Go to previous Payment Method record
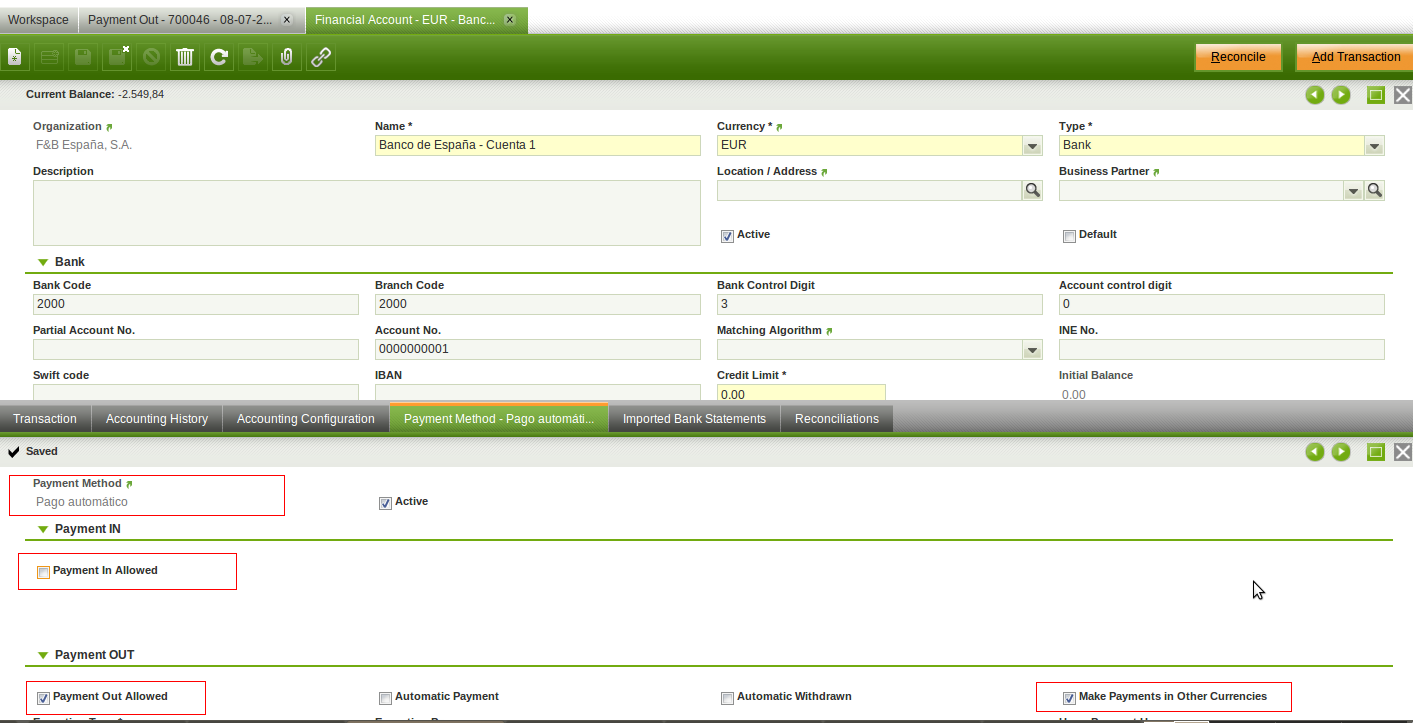Screen dimensions: 1413x723 [x=1315, y=452]
